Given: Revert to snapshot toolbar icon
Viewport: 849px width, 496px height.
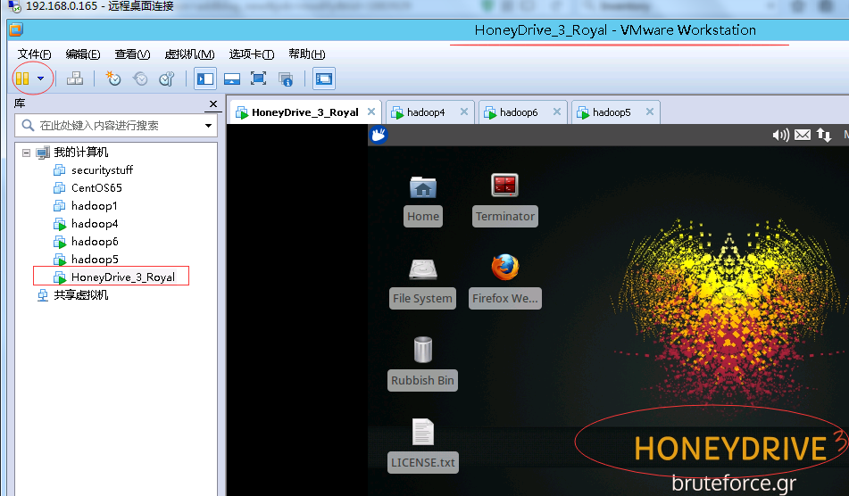Looking at the screenshot, I should [140, 79].
